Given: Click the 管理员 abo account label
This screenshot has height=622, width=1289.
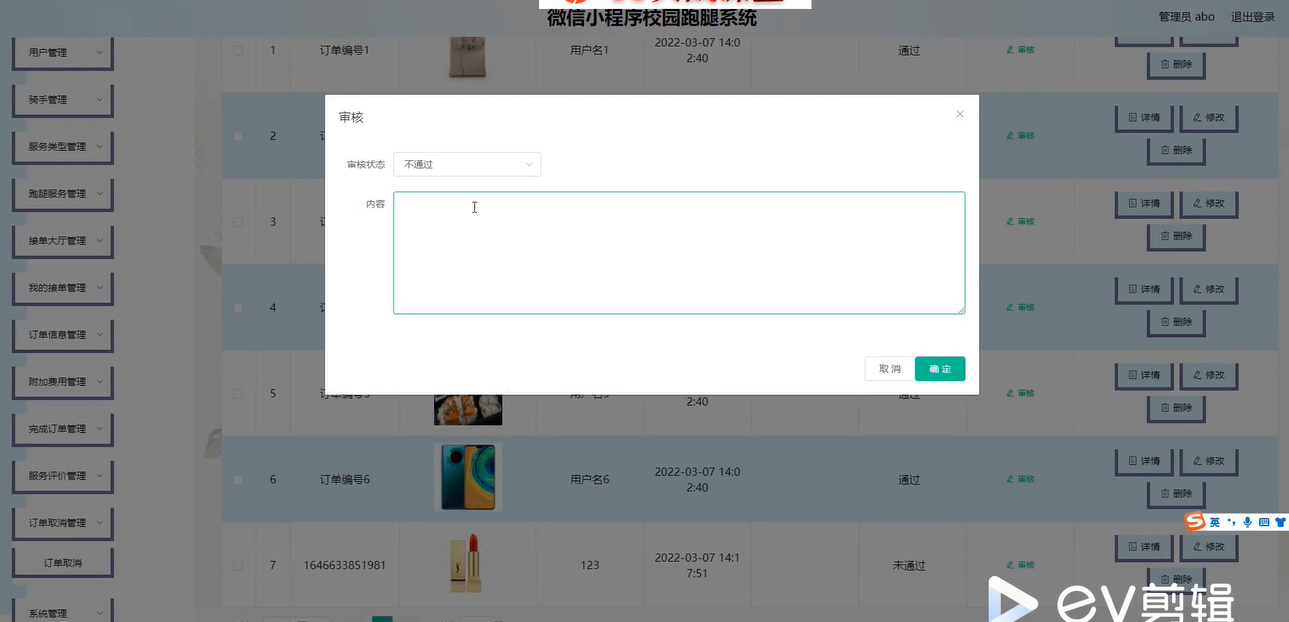Looking at the screenshot, I should click(1186, 17).
